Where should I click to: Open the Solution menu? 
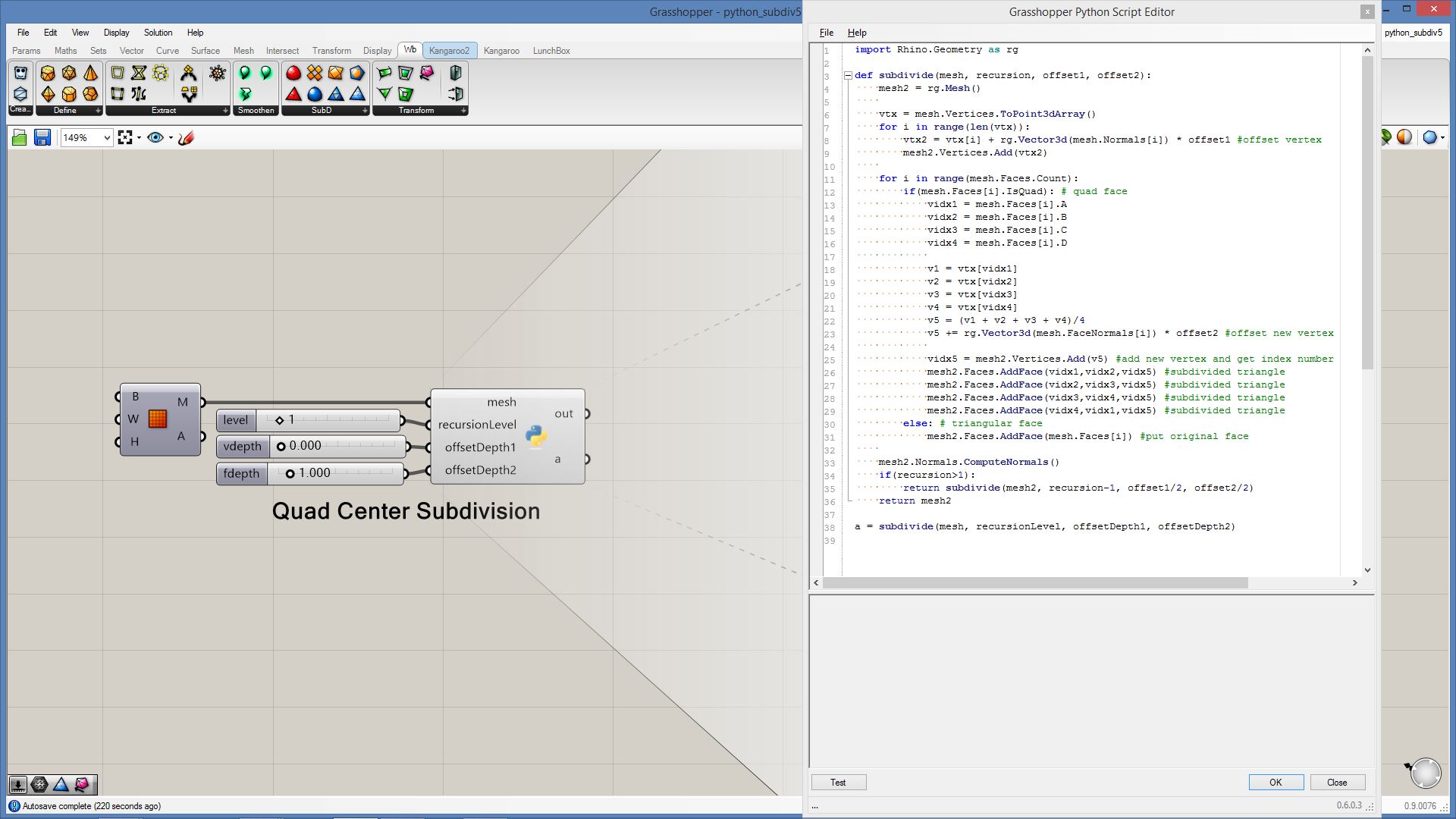tap(158, 33)
